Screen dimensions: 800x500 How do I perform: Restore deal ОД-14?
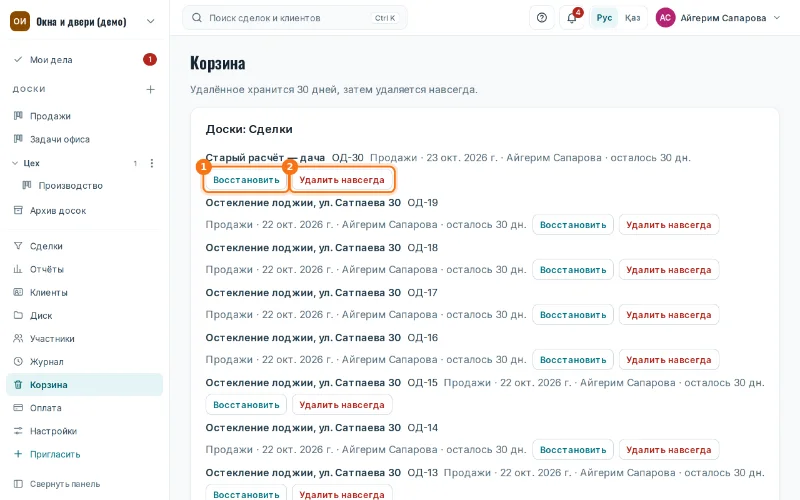pyautogui.click(x=573, y=449)
